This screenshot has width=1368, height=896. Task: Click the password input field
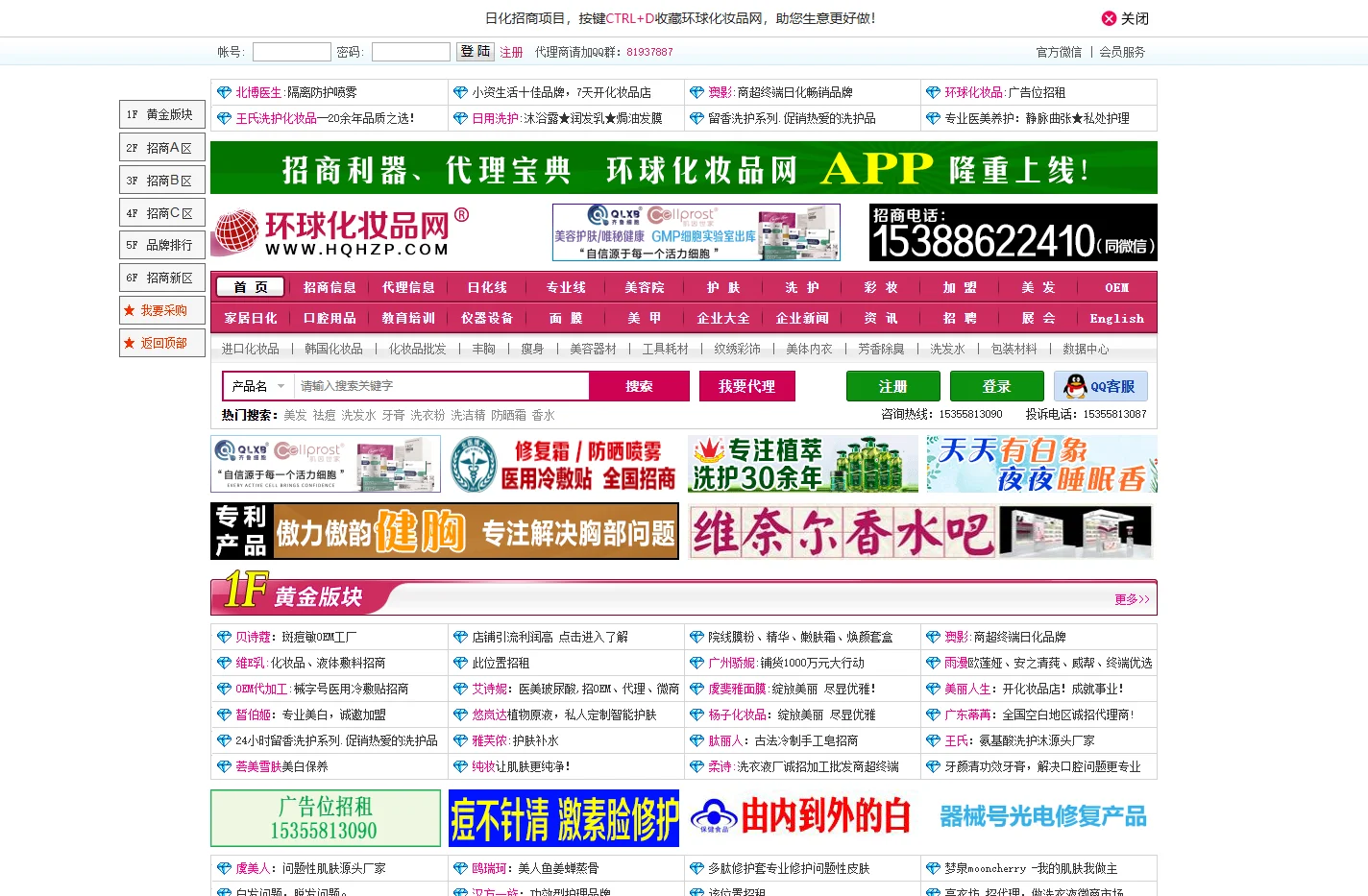point(411,52)
